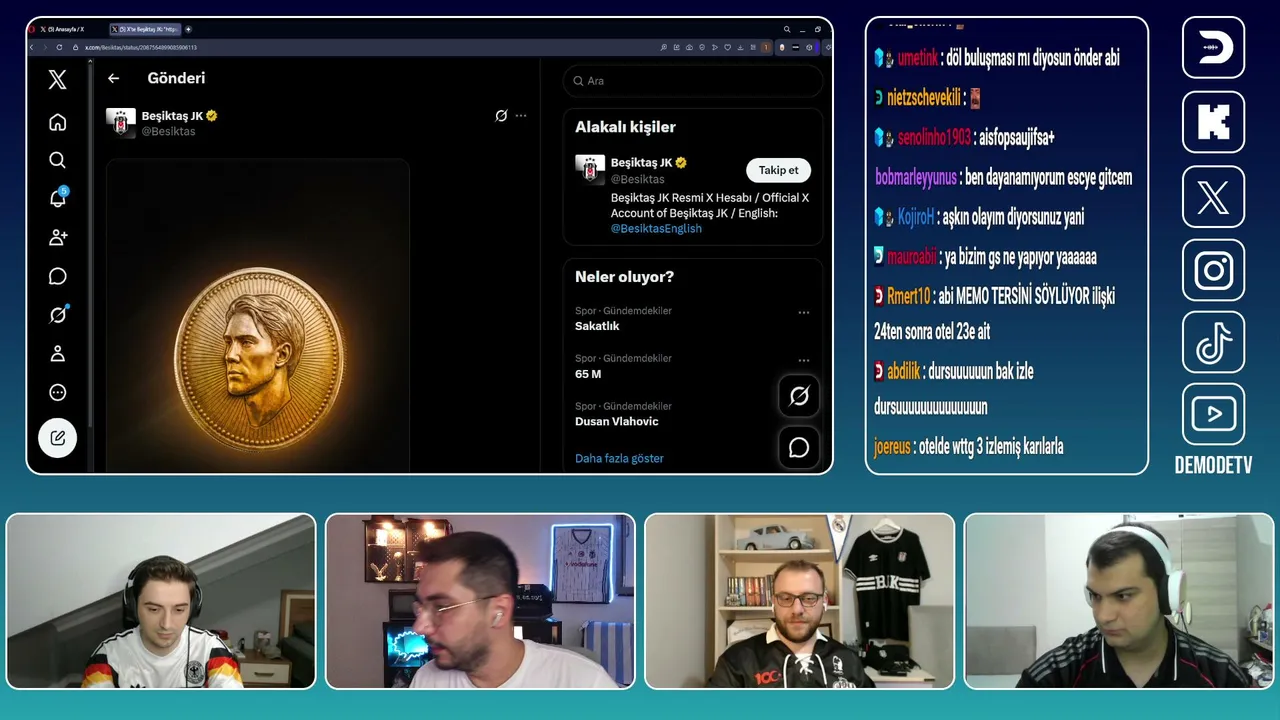
Task: Open the follow people icon in sidebar
Action: (x=58, y=237)
